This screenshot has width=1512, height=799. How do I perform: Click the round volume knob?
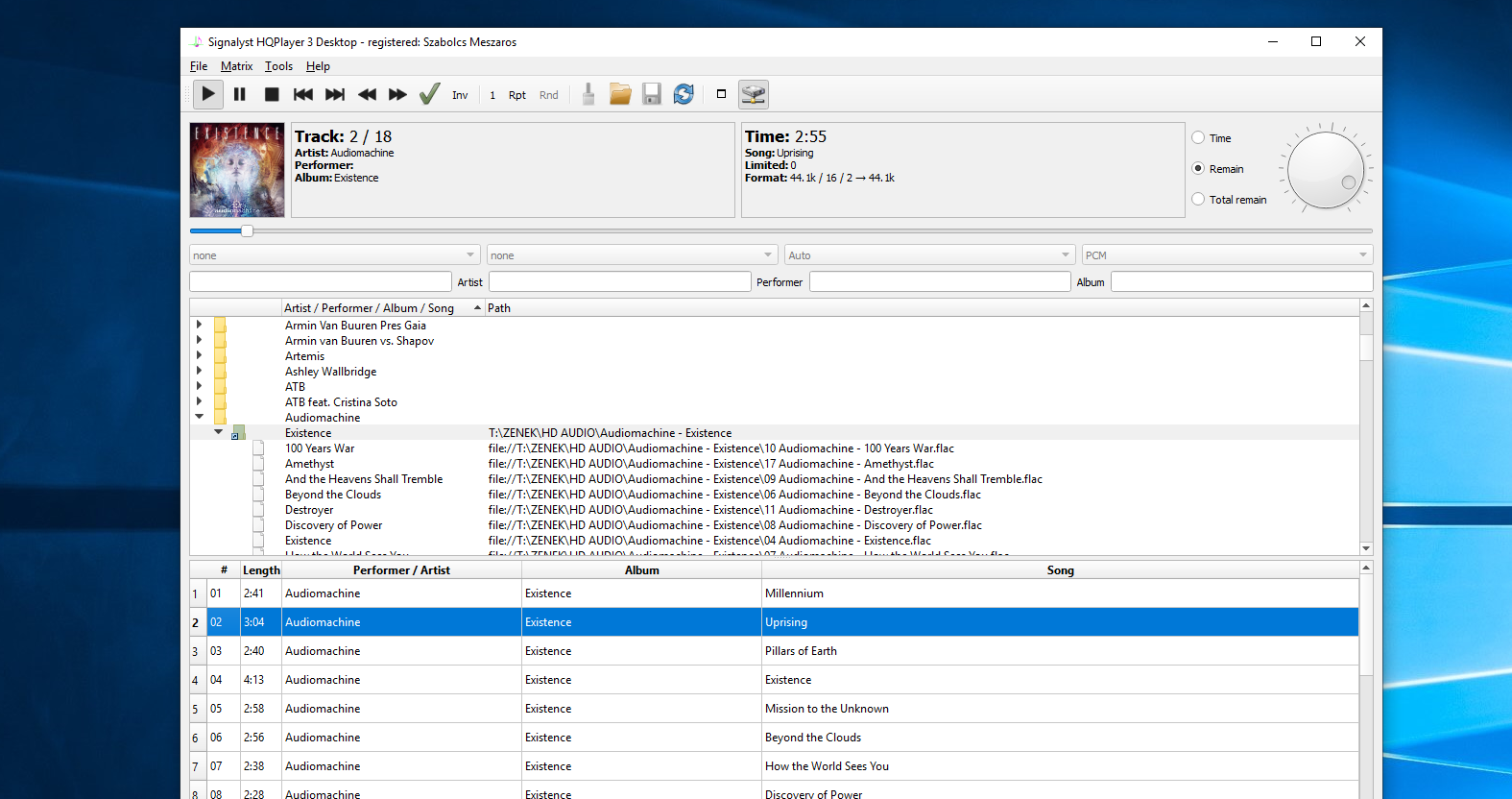[x=1326, y=170]
